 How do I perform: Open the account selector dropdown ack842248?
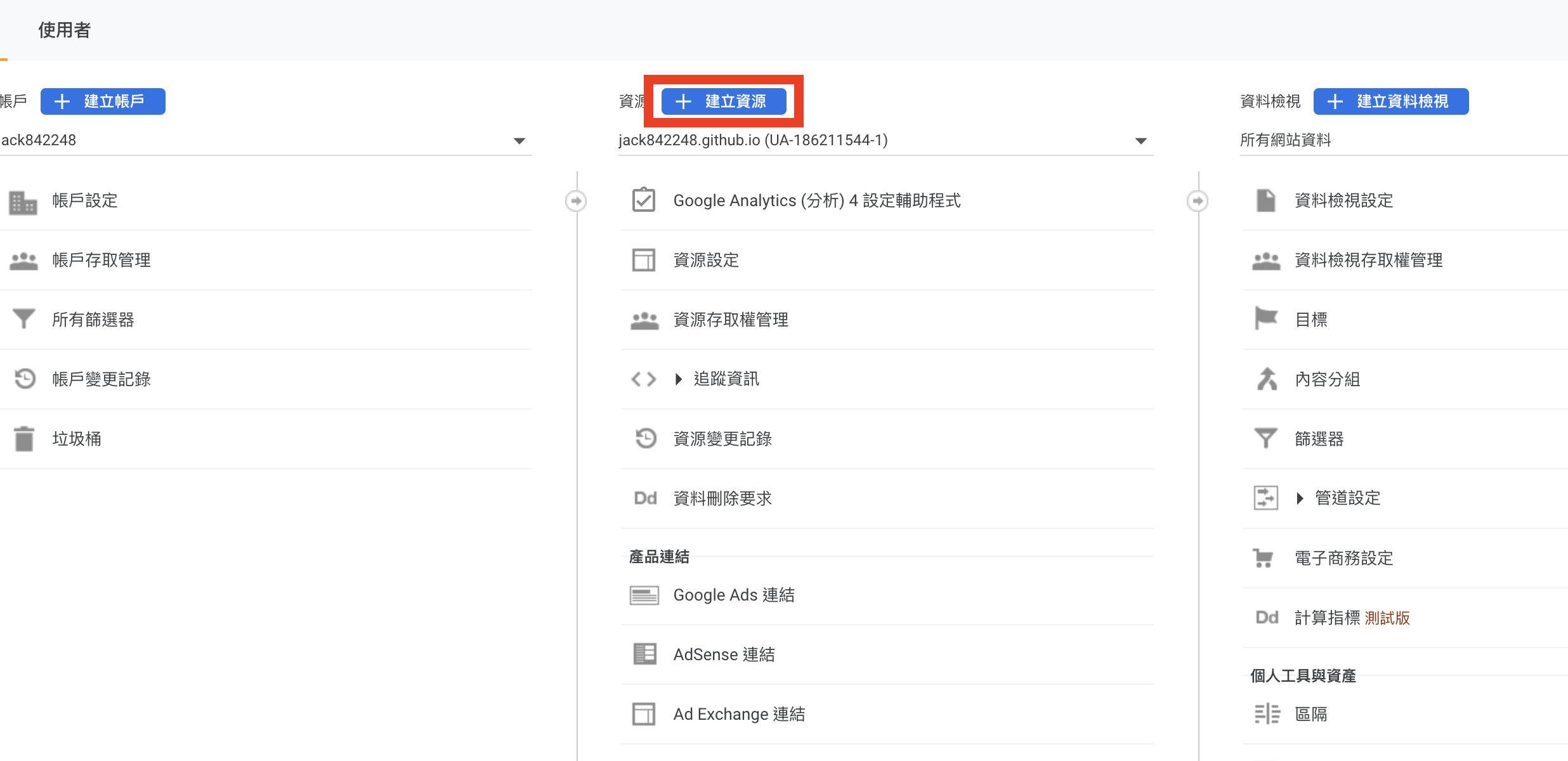265,141
